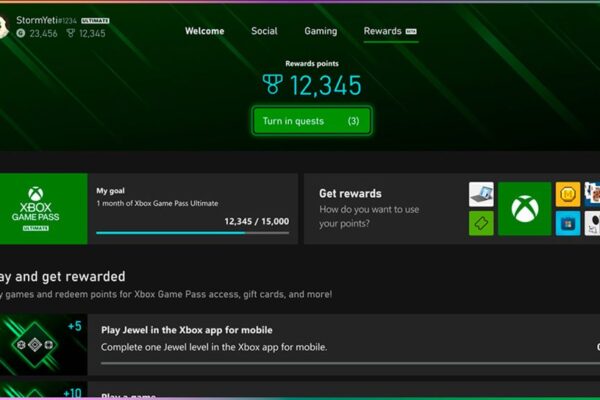Click the Ultimate badge beside StormYeti
The image size is (600, 400).
[95, 21]
